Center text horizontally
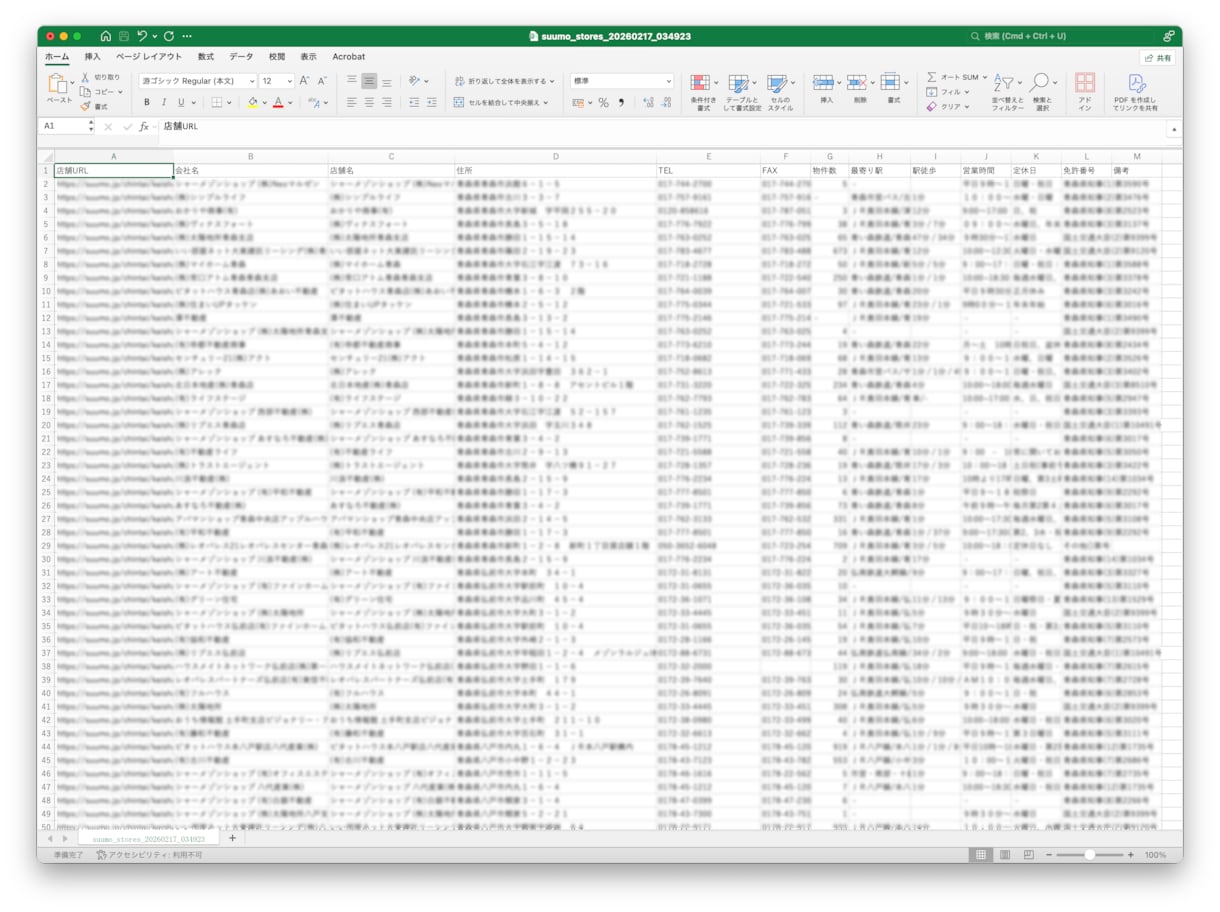Viewport: 1220px width, 912px height. pos(369,103)
